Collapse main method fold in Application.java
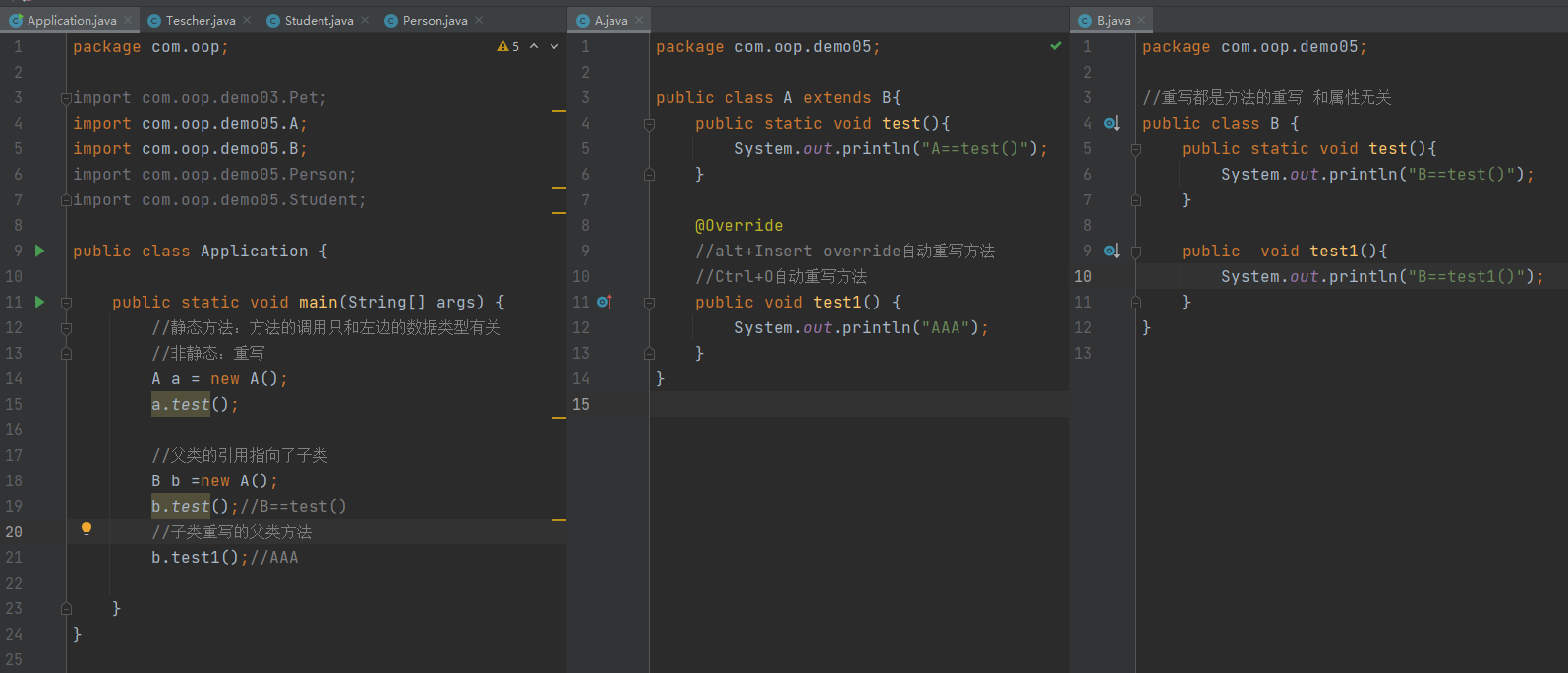 pos(66,303)
